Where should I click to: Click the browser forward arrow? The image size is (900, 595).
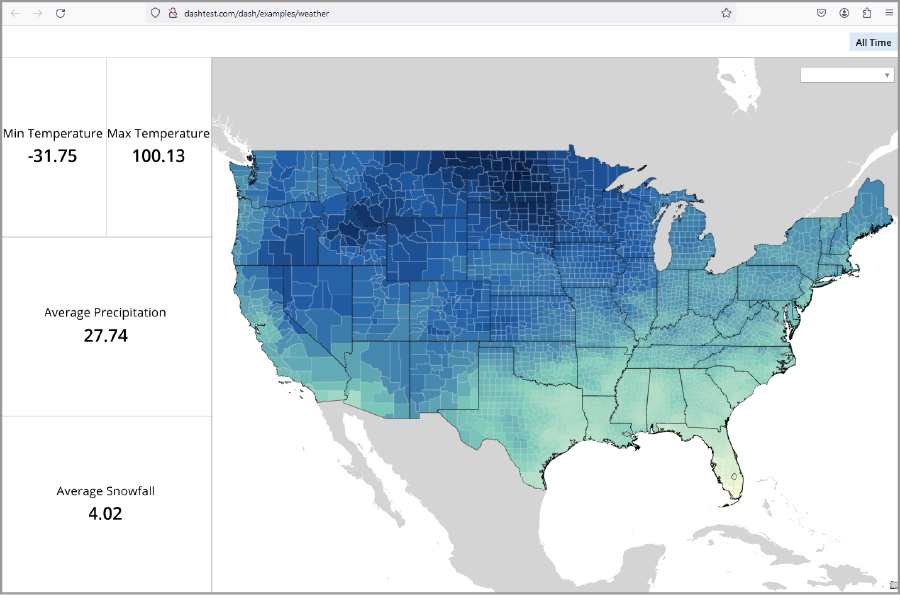point(38,13)
